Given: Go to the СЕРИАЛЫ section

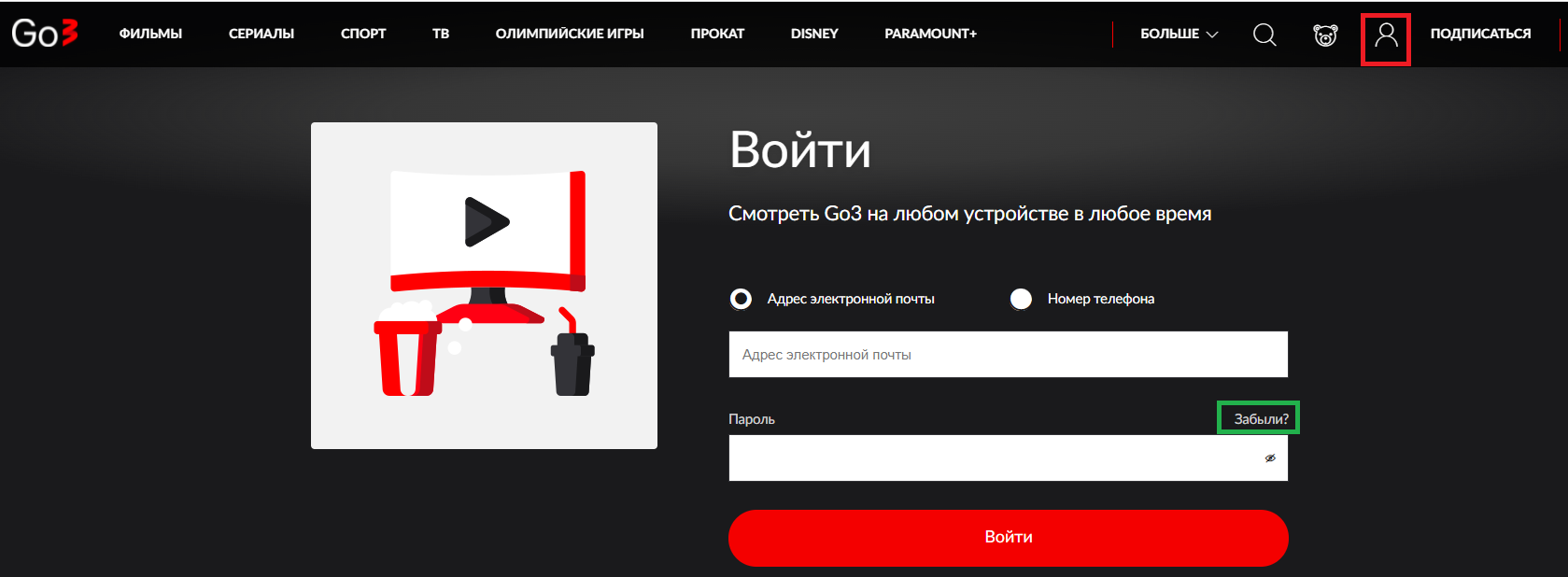Looking at the screenshot, I should coord(261,34).
